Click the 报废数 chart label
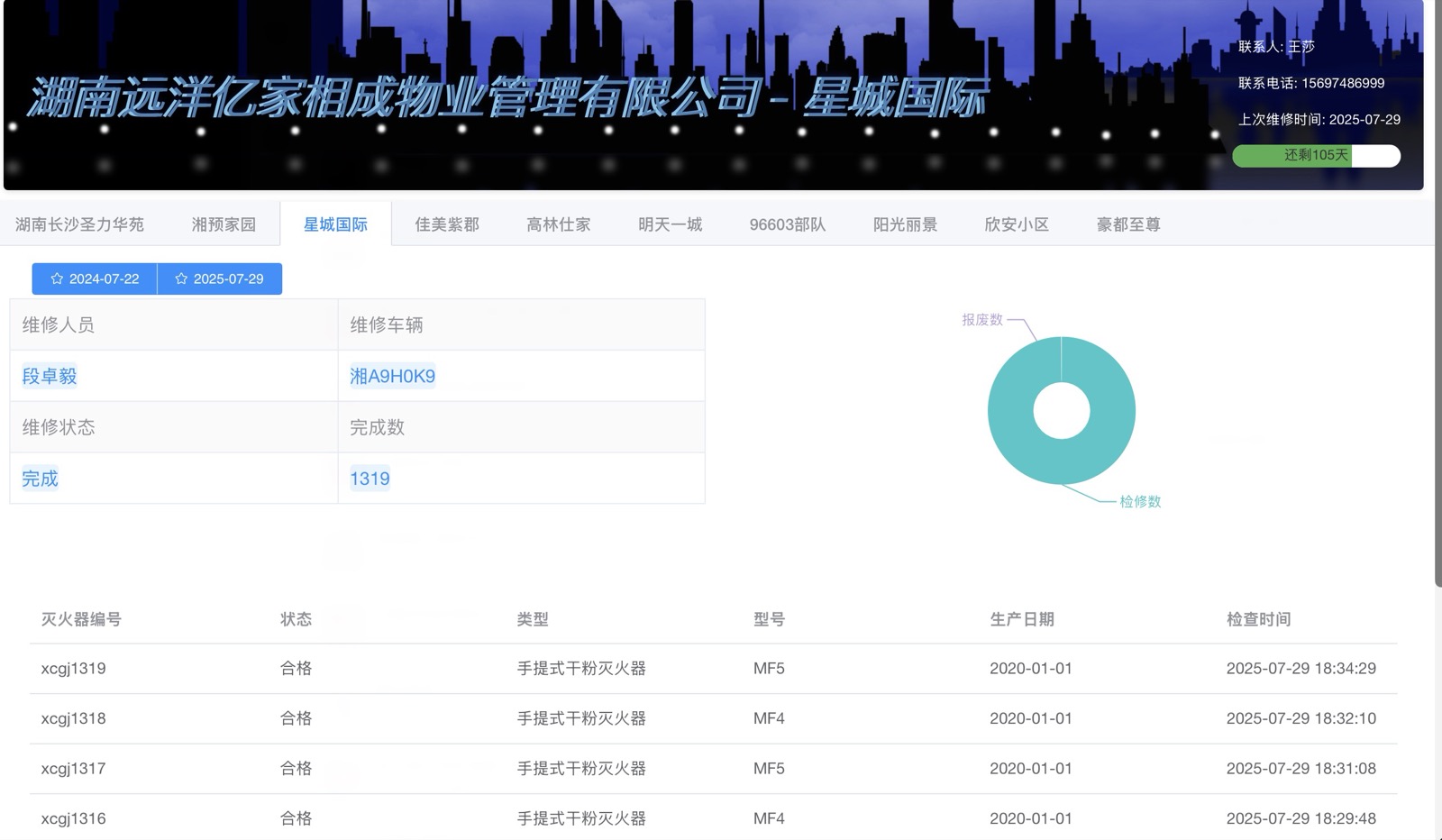Image resolution: width=1442 pixels, height=840 pixels. tap(981, 319)
